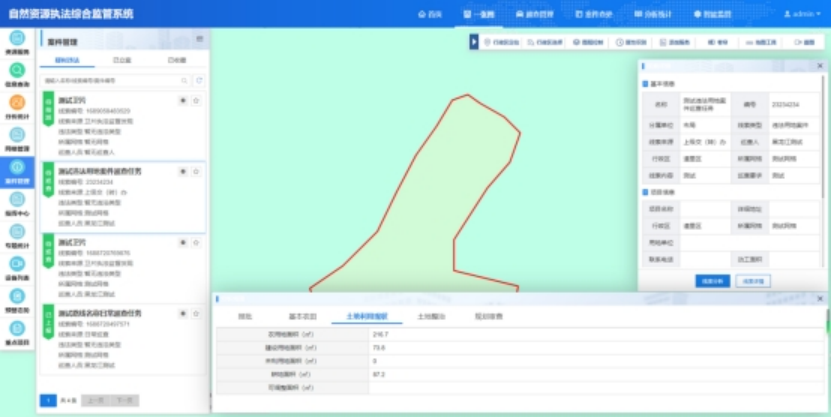Close the case detail info panel

tap(820, 65)
